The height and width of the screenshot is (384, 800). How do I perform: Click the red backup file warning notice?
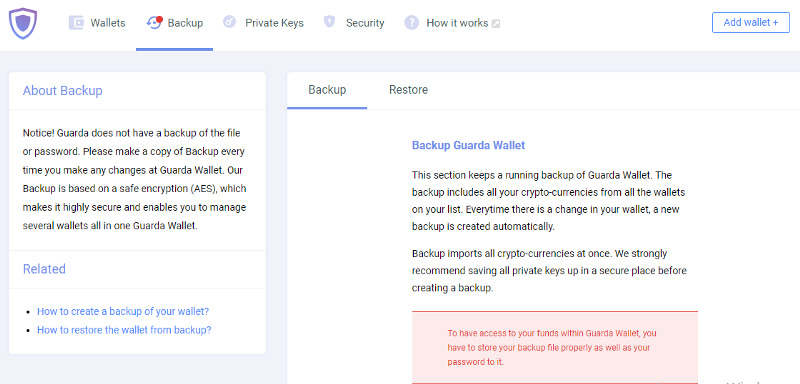point(555,347)
